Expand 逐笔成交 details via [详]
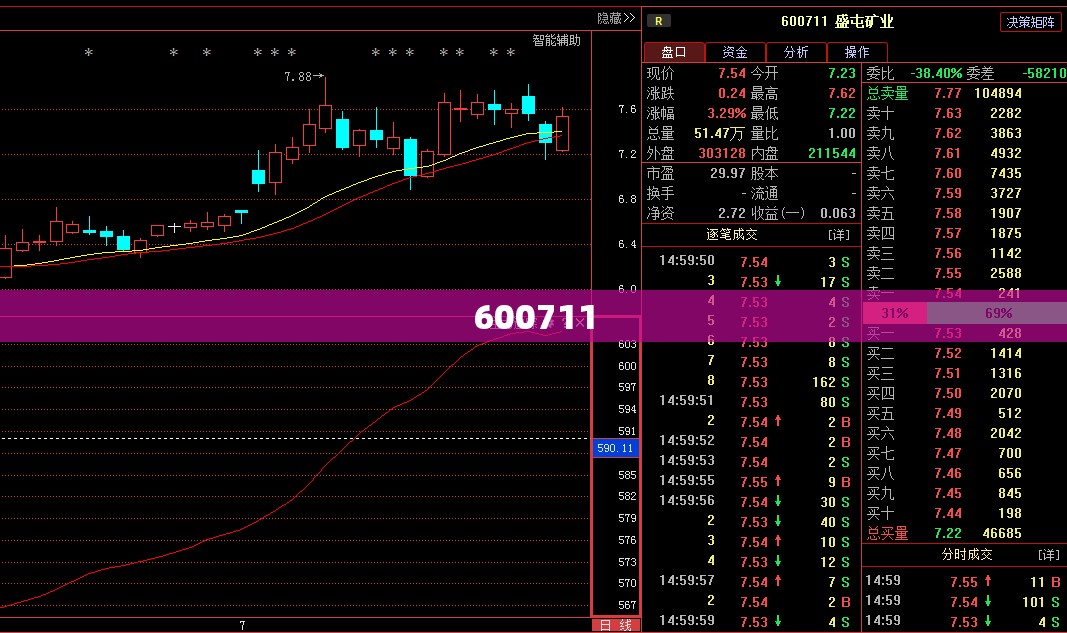 click(839, 235)
